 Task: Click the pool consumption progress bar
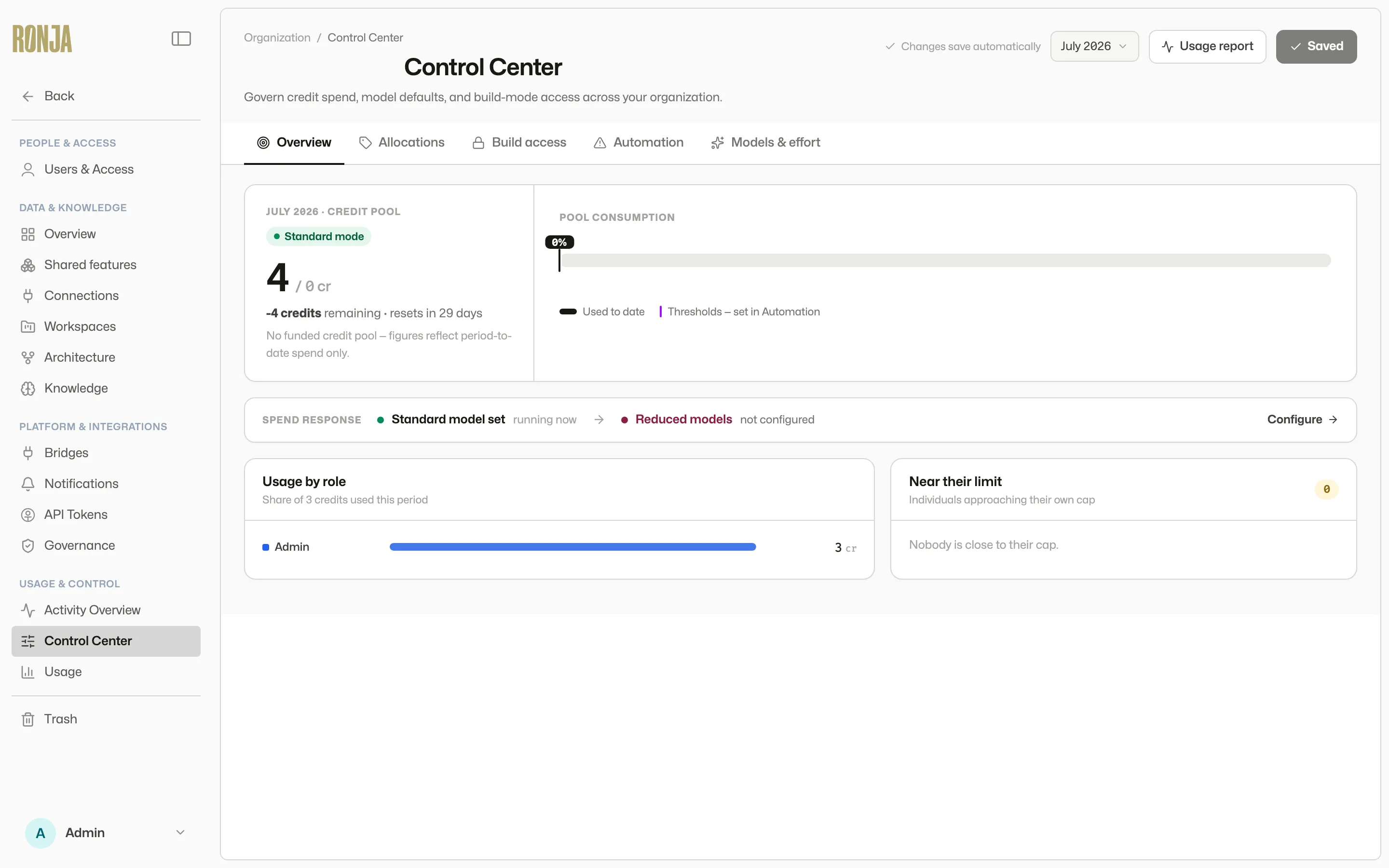coord(945,260)
